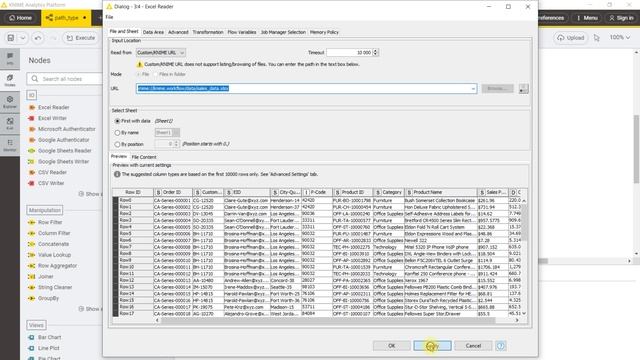Screen dimensions: 640x360
Task: Click the CSV Writer node icon
Action: click(x=31, y=183)
